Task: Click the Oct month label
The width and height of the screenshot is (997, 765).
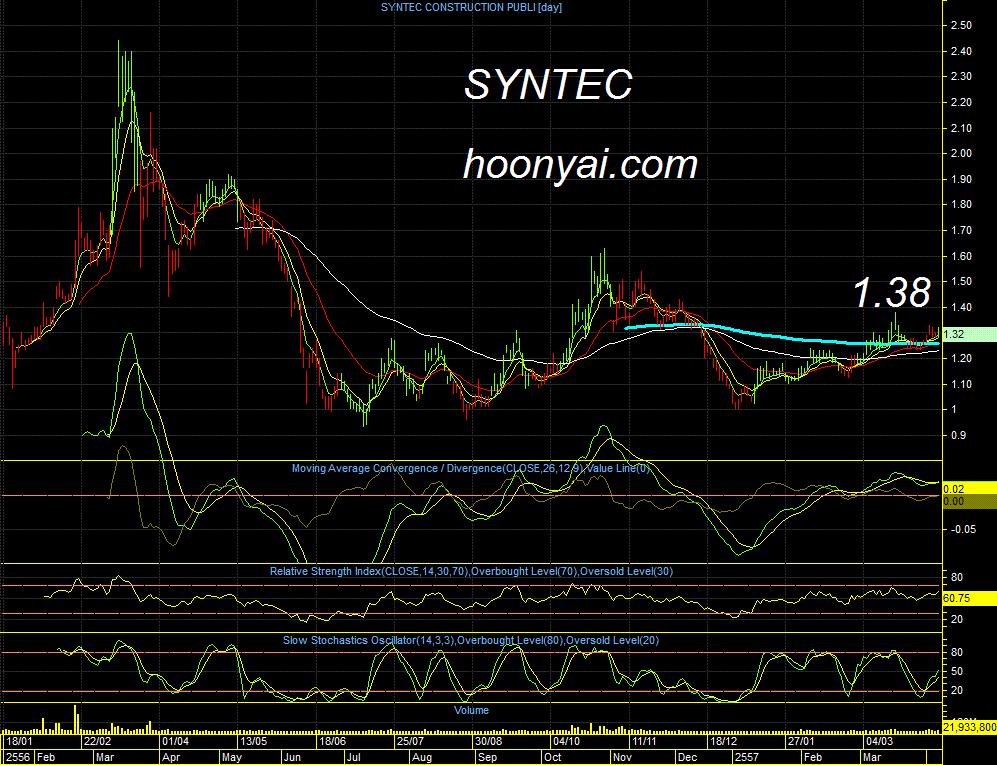Action: [x=553, y=757]
